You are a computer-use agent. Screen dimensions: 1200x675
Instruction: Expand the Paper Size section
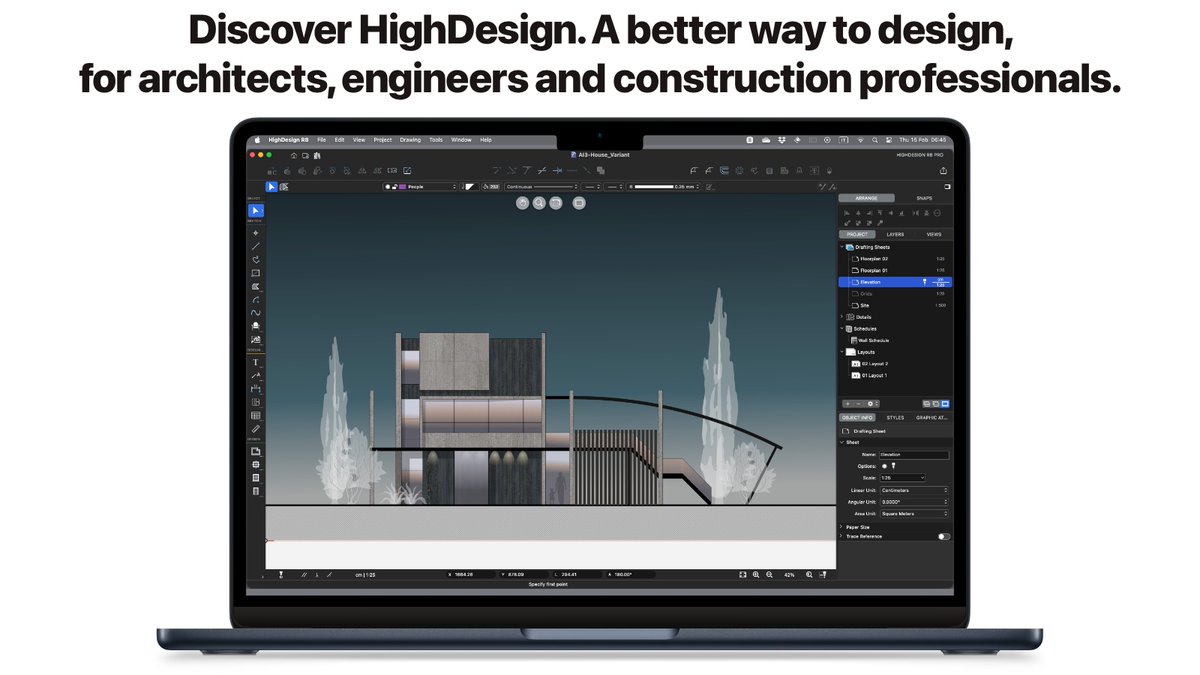[842, 526]
